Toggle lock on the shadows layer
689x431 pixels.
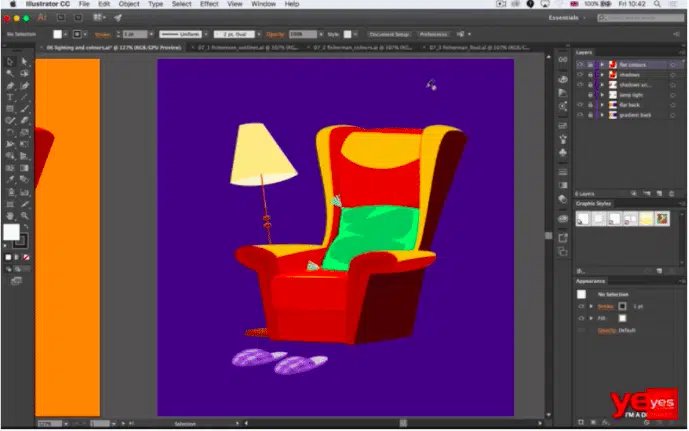(x=590, y=75)
